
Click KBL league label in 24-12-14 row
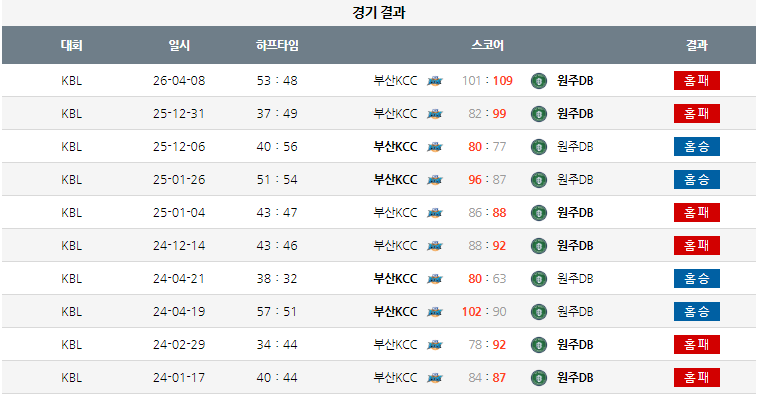pyautogui.click(x=72, y=246)
